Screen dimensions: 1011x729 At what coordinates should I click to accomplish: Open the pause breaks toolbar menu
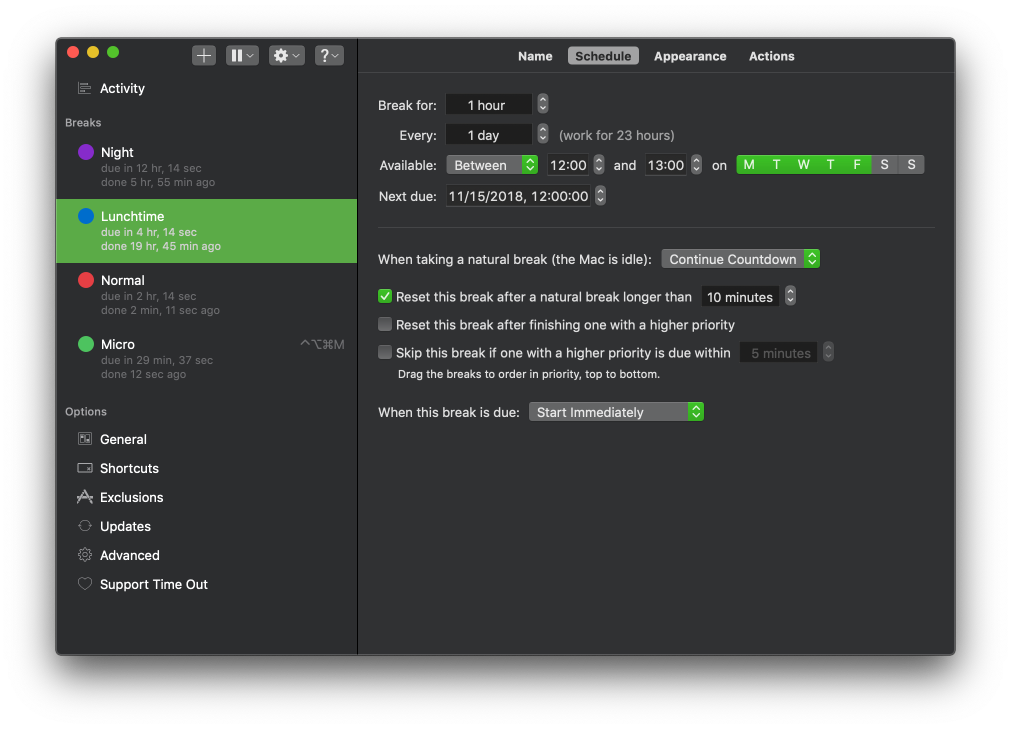pyautogui.click(x=242, y=55)
